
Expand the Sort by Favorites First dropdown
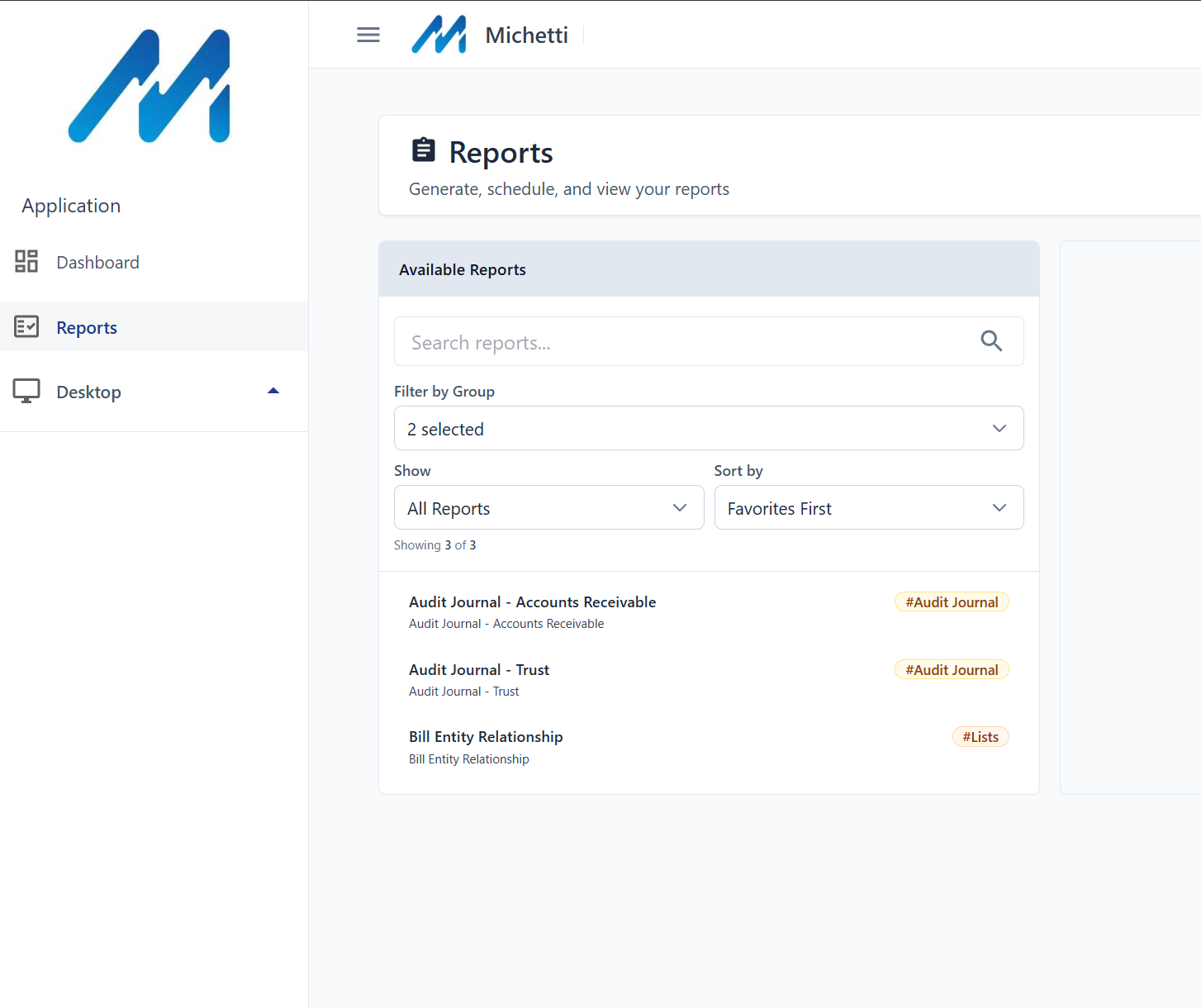coord(868,507)
